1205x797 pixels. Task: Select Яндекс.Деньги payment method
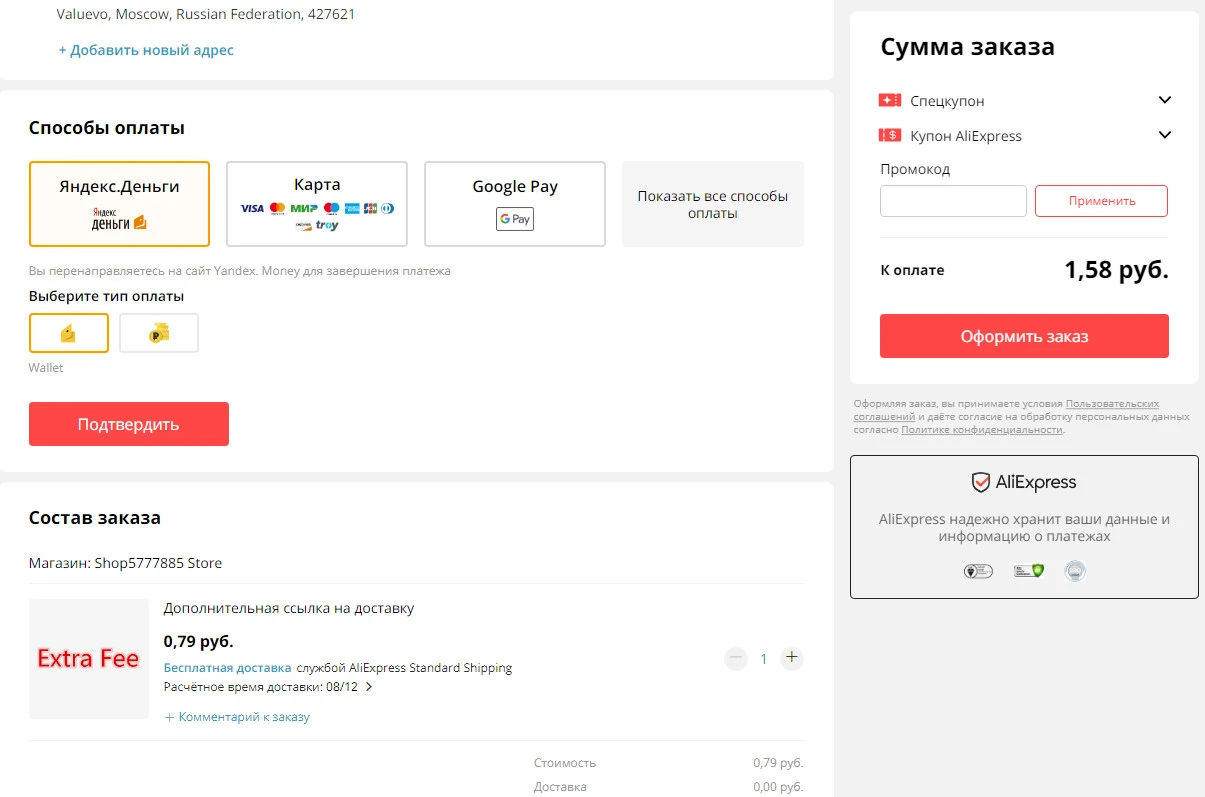point(119,204)
